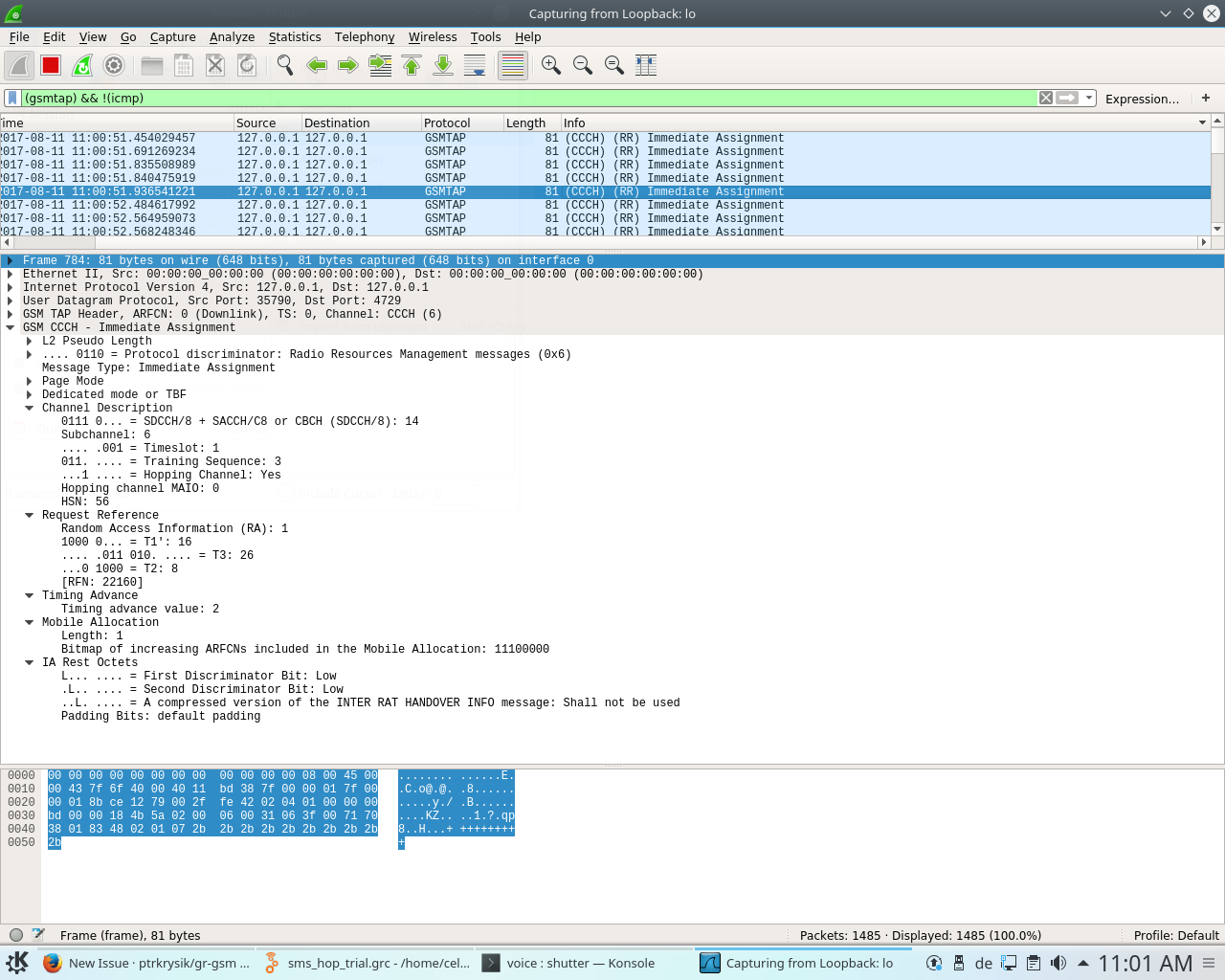Toggle automatic scrolling during live capture

[x=475, y=65]
